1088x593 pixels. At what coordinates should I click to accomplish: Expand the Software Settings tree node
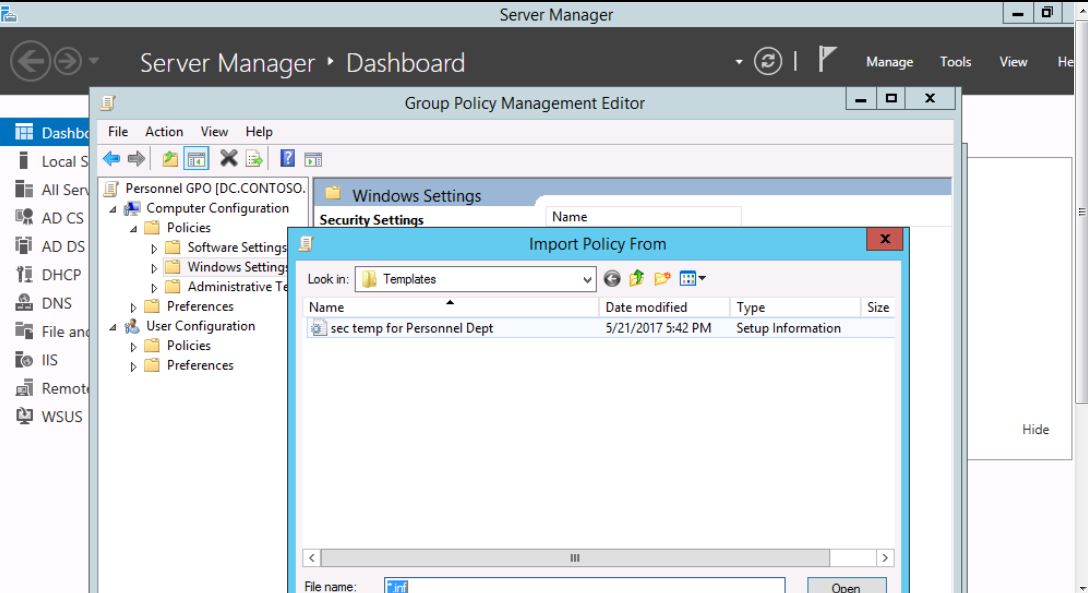click(155, 248)
